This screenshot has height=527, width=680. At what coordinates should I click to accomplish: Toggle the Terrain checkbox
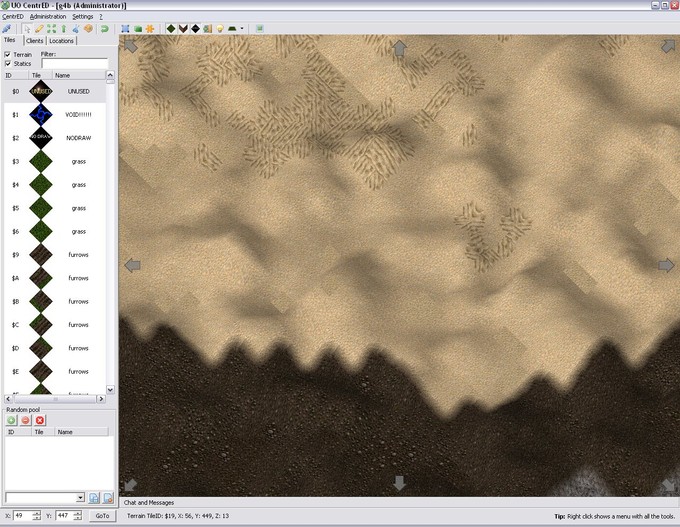coord(8,54)
